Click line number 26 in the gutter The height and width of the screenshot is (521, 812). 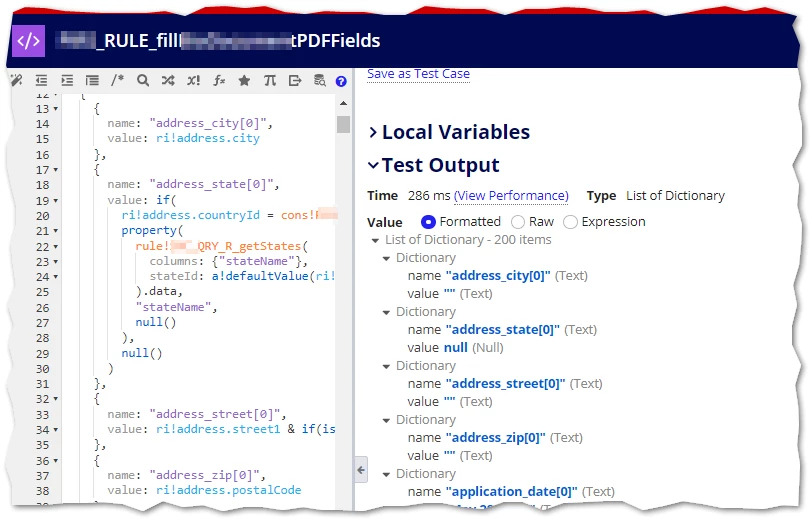pos(43,308)
